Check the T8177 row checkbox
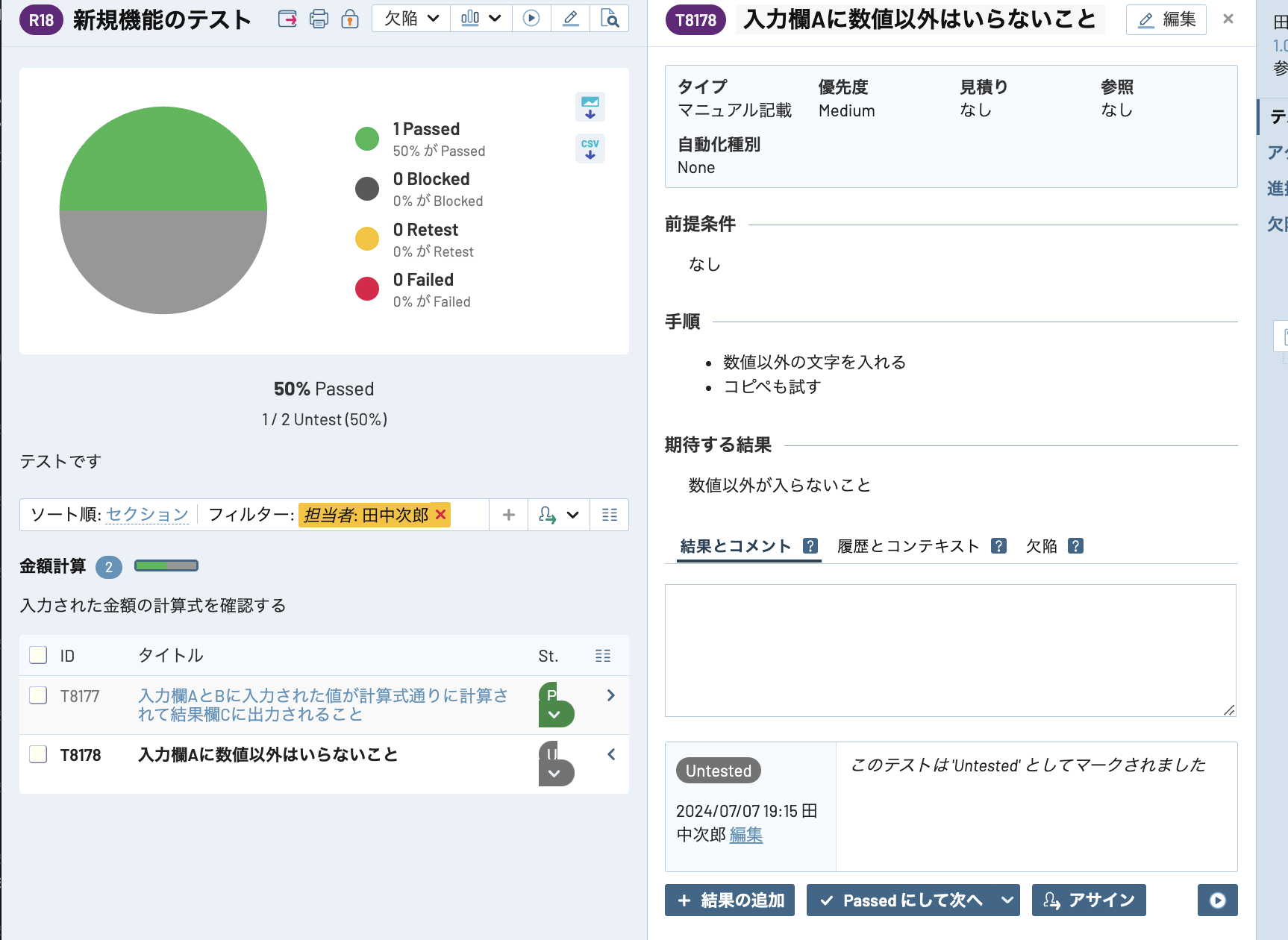Screen dimensions: 1288x940 click(x=37, y=695)
